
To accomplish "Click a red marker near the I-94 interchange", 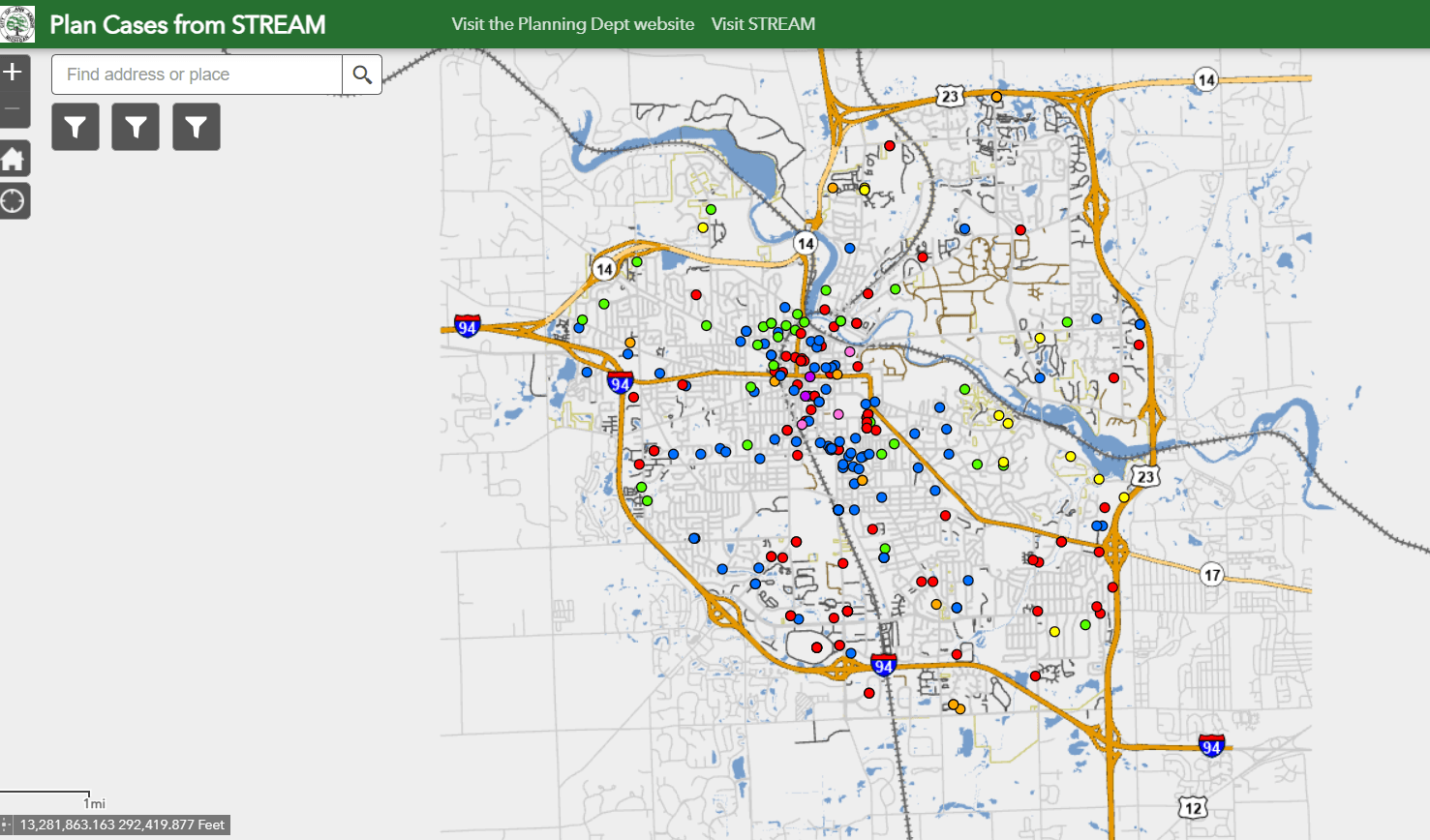I will point(632,395).
